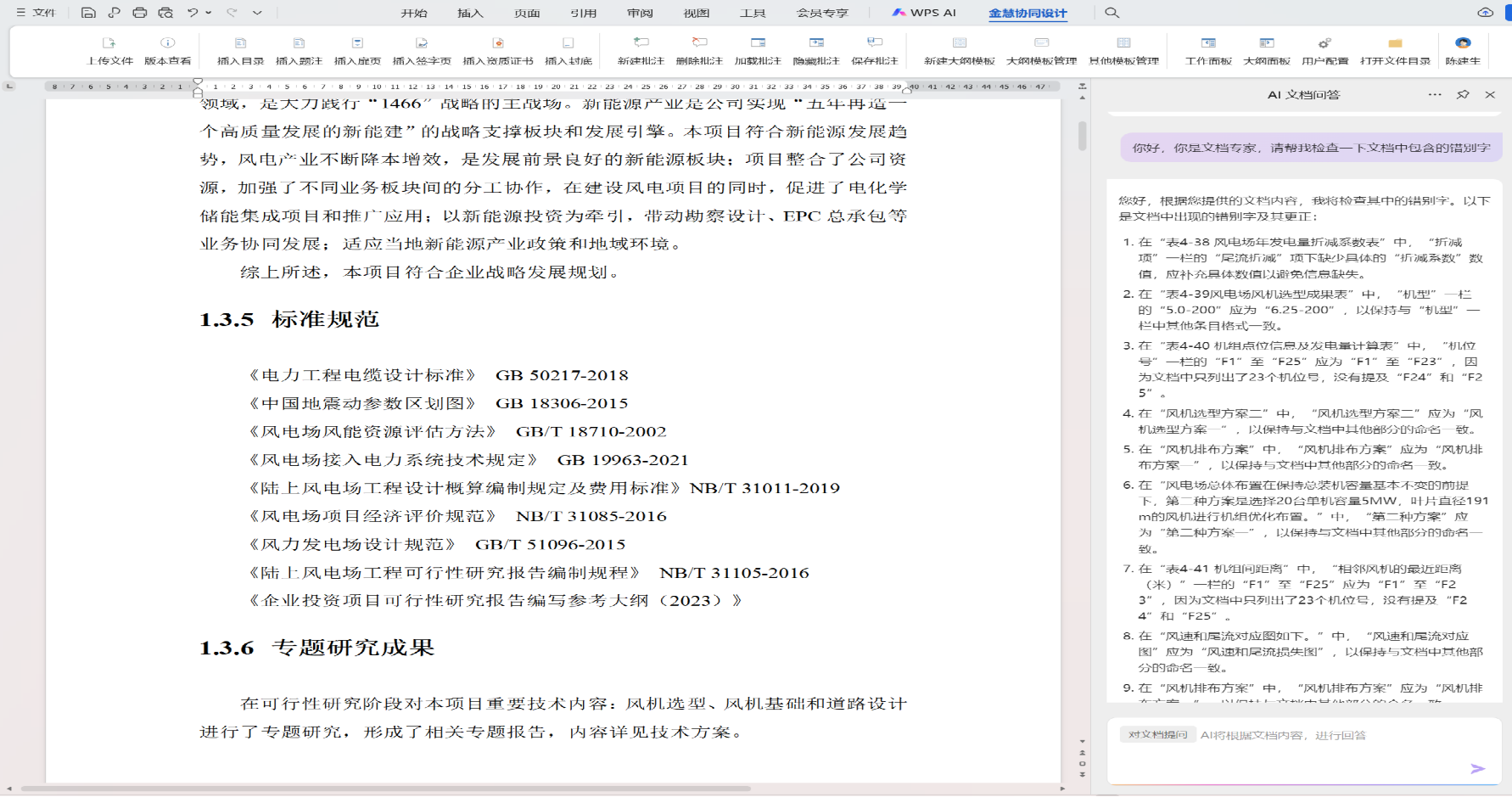
Task: Pin the AI 文档问答 panel
Action: (x=1463, y=95)
